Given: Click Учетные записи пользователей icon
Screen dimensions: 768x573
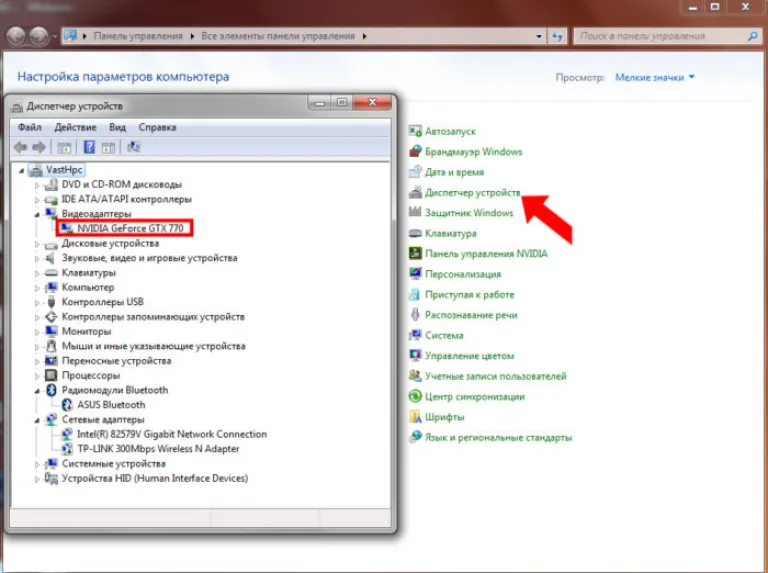Looking at the screenshot, I should (415, 376).
